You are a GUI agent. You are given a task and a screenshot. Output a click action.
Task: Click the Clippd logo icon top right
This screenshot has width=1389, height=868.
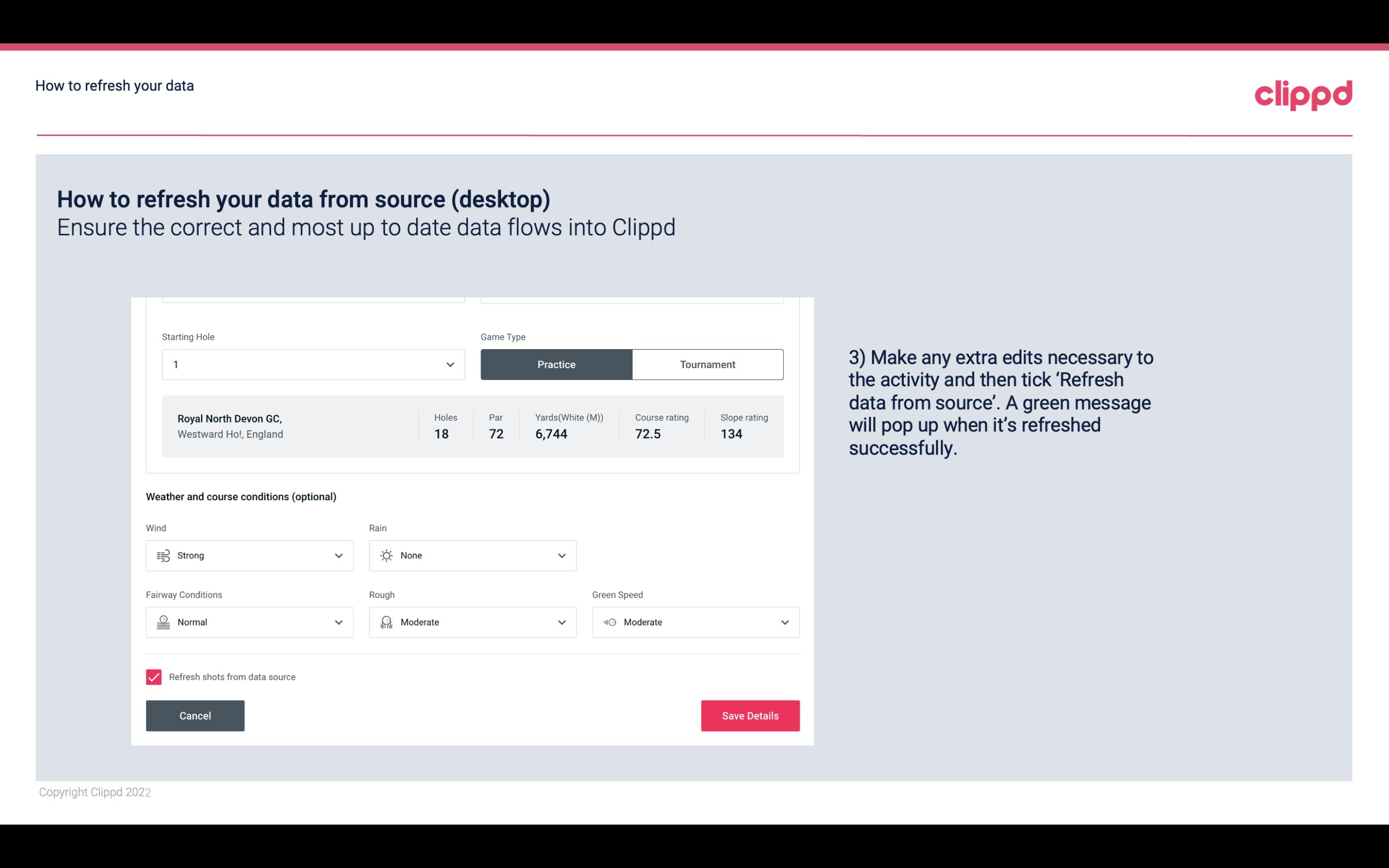click(x=1304, y=93)
